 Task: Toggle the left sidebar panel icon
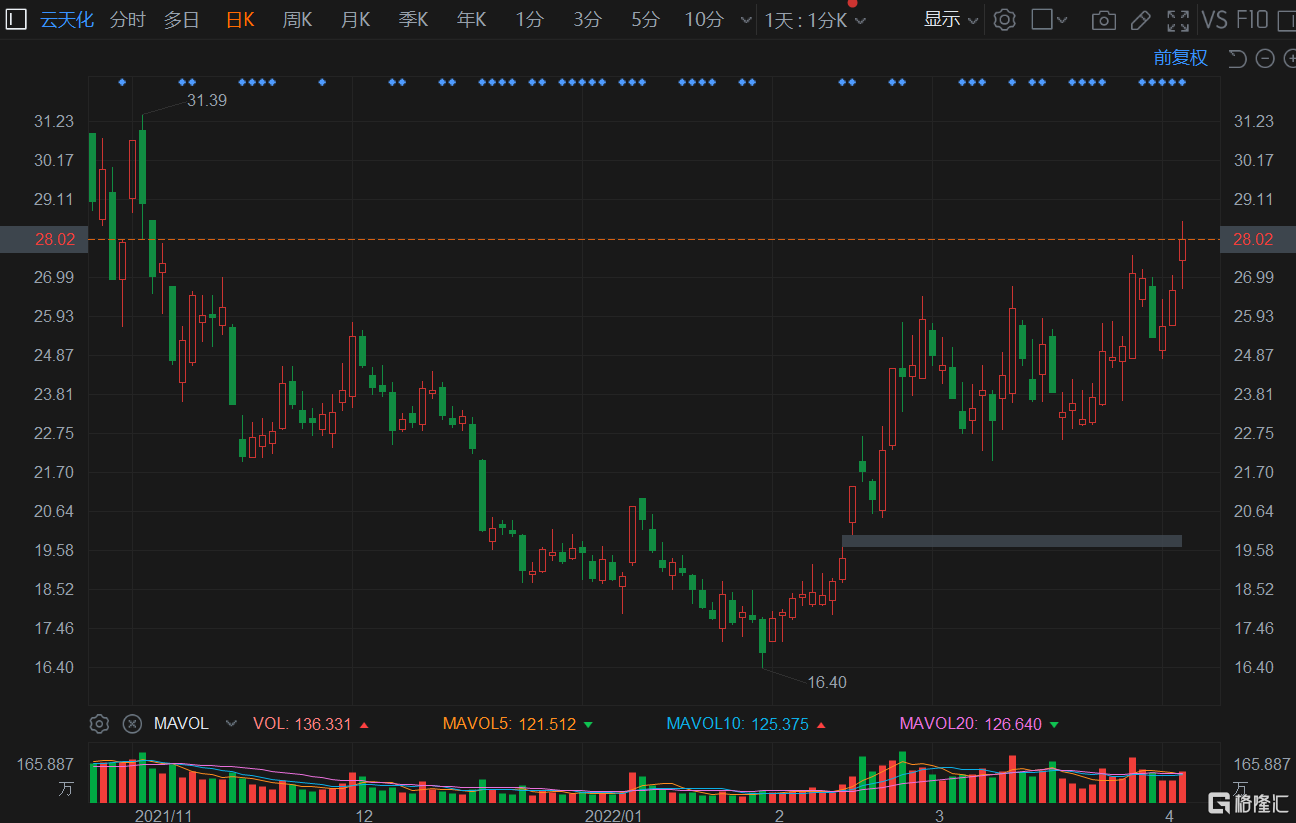[x=17, y=19]
